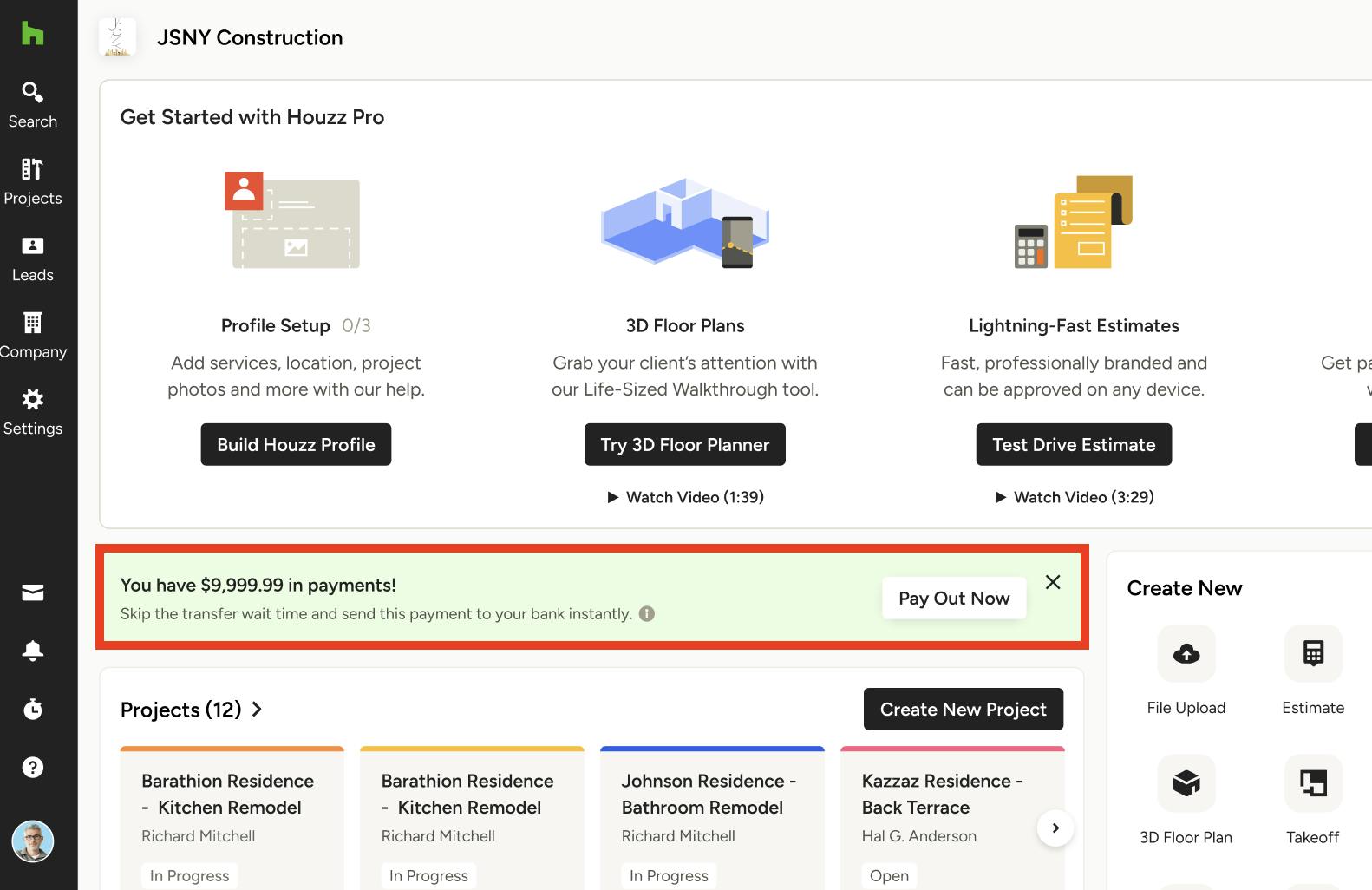Click Try 3D Floor Planner button
Screen dimensions: 1372x890
pyautogui.click(x=685, y=444)
